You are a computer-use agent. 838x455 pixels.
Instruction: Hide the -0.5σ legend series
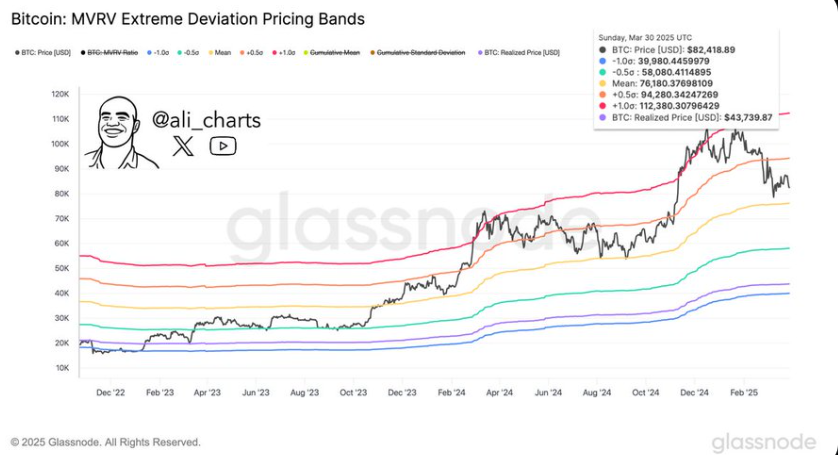click(x=188, y=53)
